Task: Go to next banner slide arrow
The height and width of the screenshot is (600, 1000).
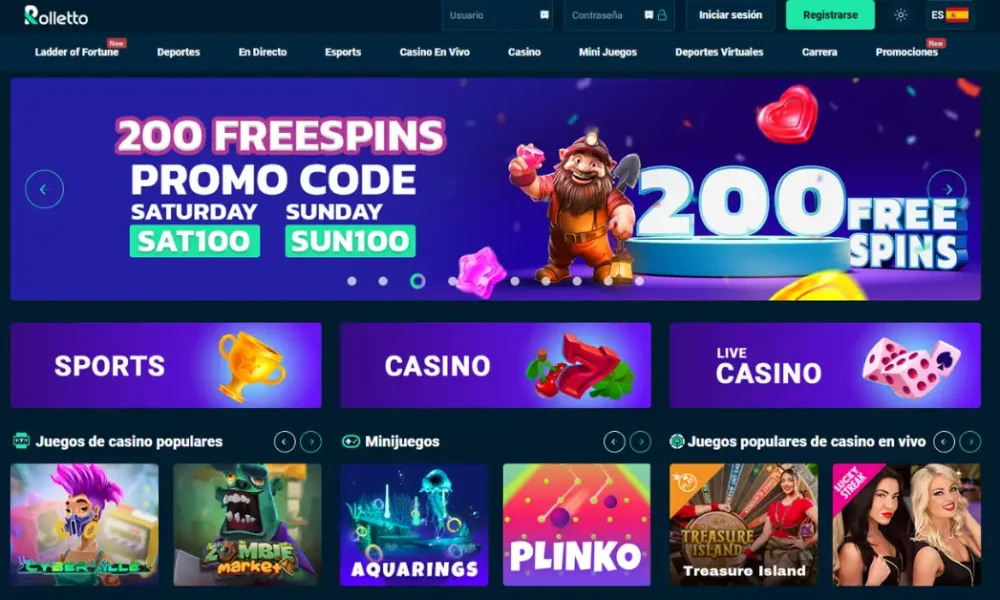Action: tap(946, 189)
